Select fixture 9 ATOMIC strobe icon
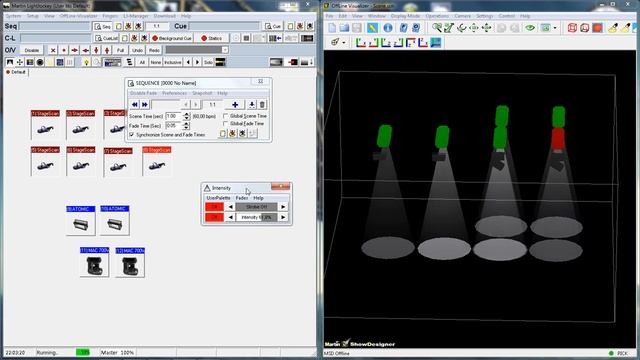Image resolution: width=640 pixels, height=360 pixels. 80,220
